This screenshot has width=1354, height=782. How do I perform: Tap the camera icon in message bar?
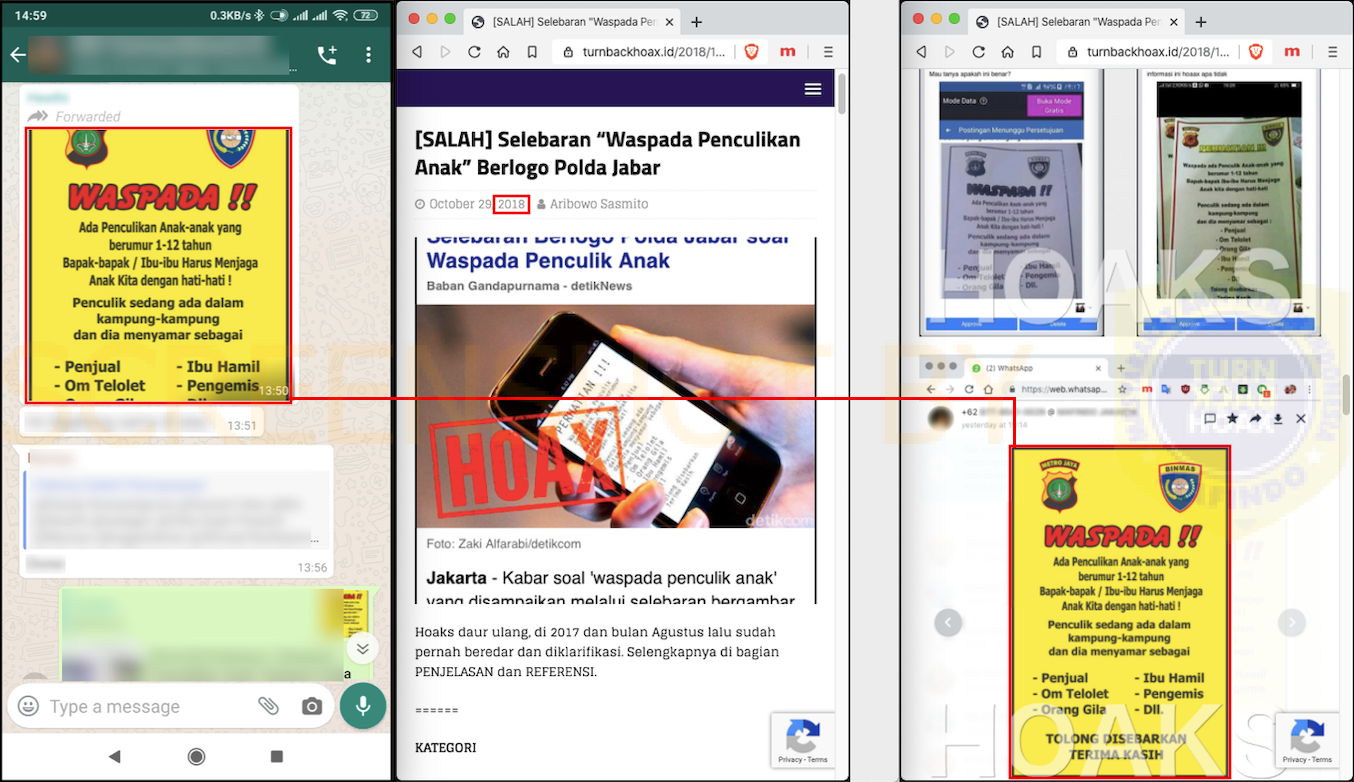[x=312, y=706]
